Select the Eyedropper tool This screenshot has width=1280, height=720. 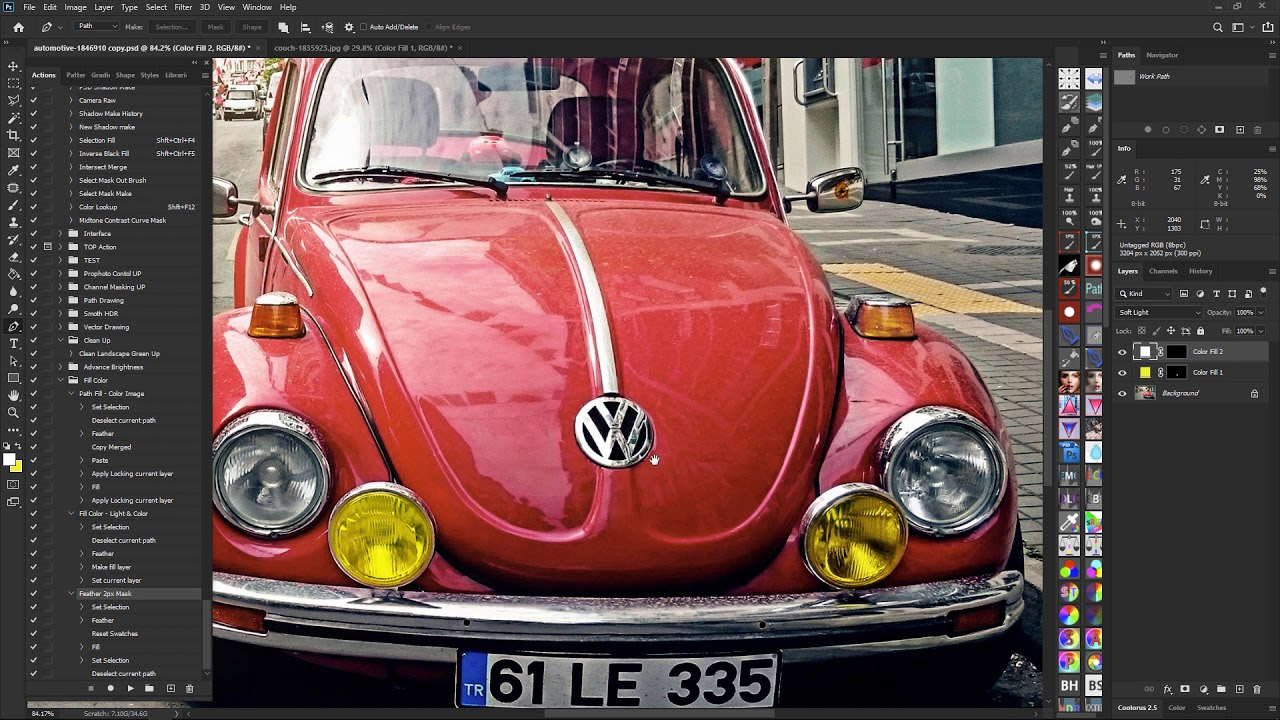point(13,170)
